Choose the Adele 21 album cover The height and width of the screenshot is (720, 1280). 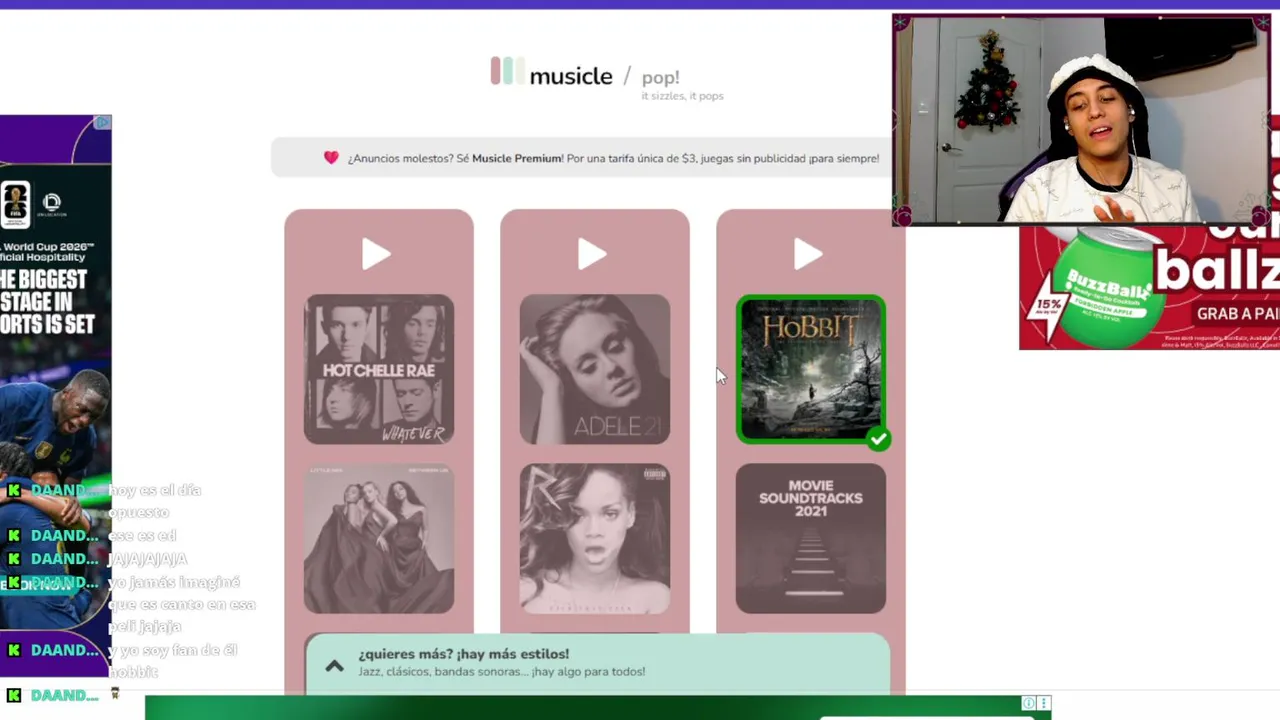[x=595, y=369]
